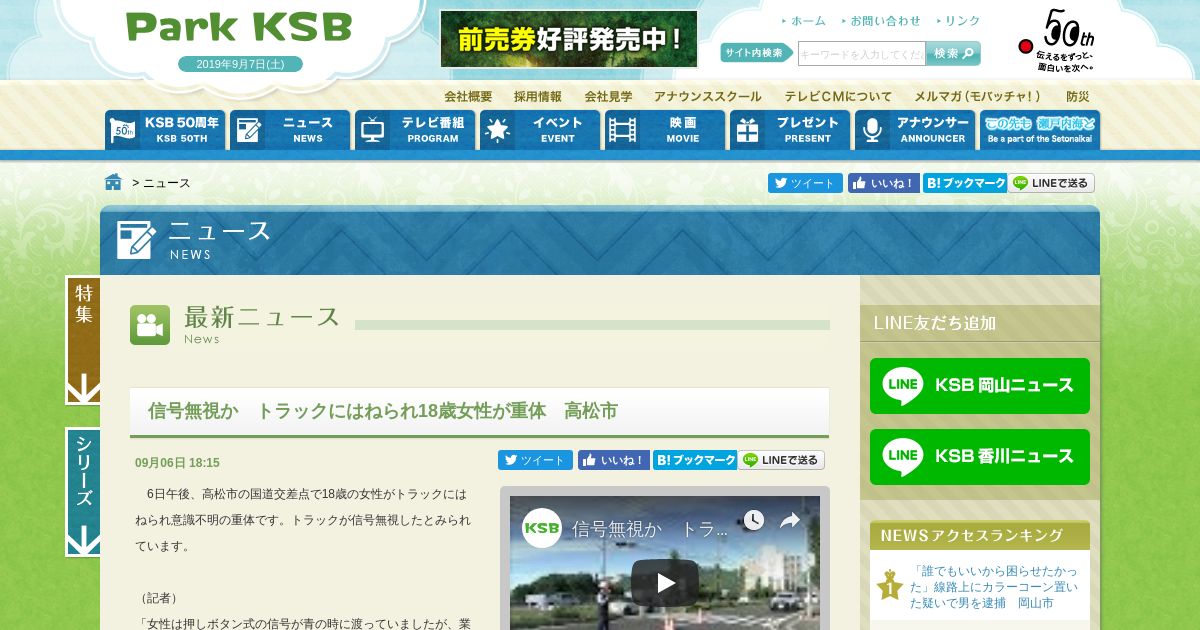Select the アナウンサー ANNOUNCER tab

pyautogui.click(x=915, y=130)
